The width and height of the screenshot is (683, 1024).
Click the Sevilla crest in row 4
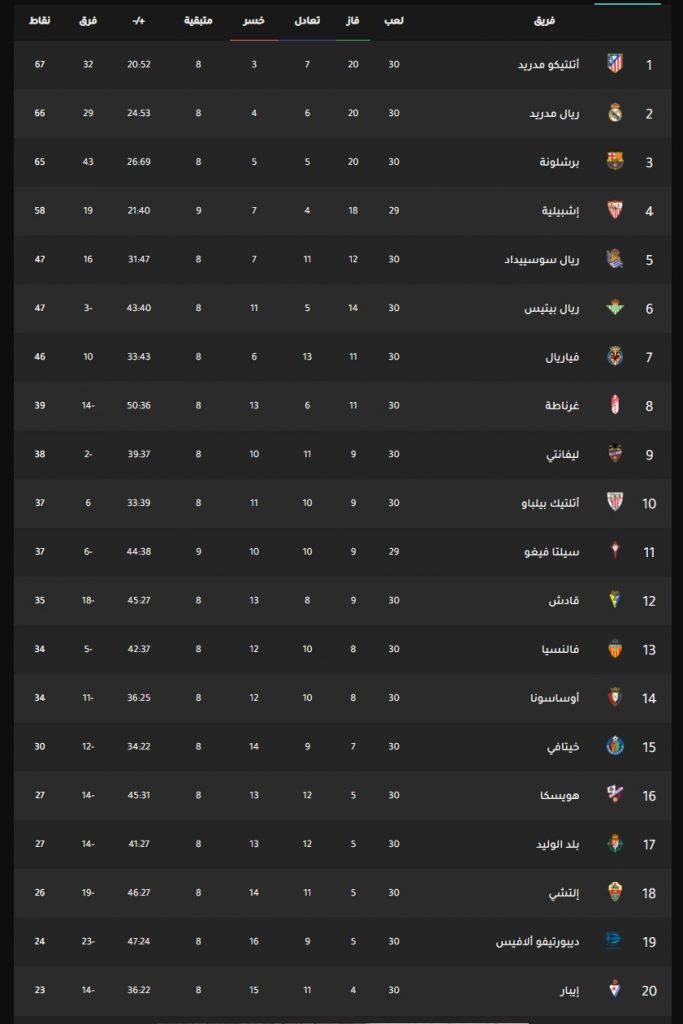[614, 210]
